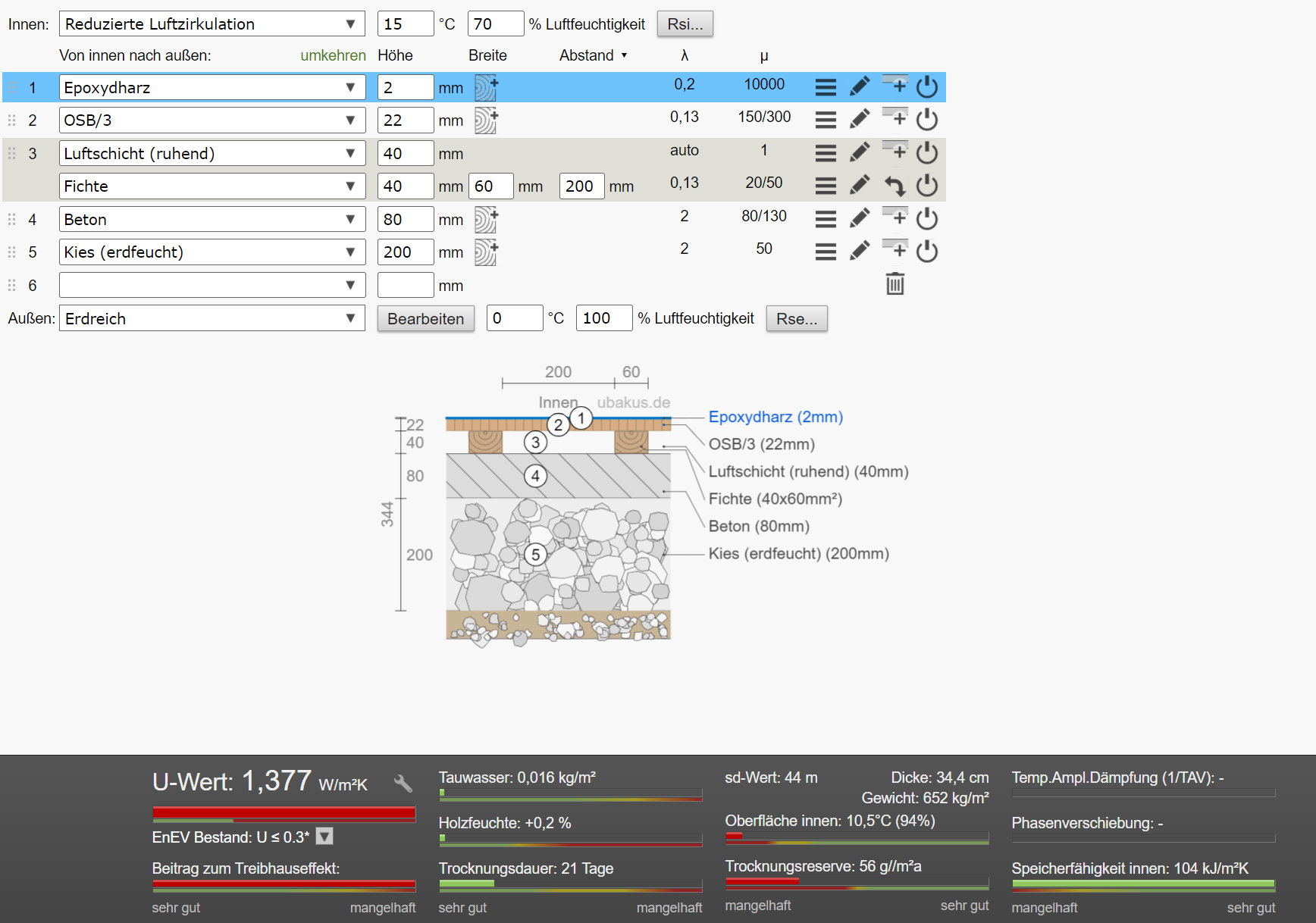Open the Innen Reduzierte Luftzirkulation dropdown
The image size is (1316, 923).
(x=212, y=23)
